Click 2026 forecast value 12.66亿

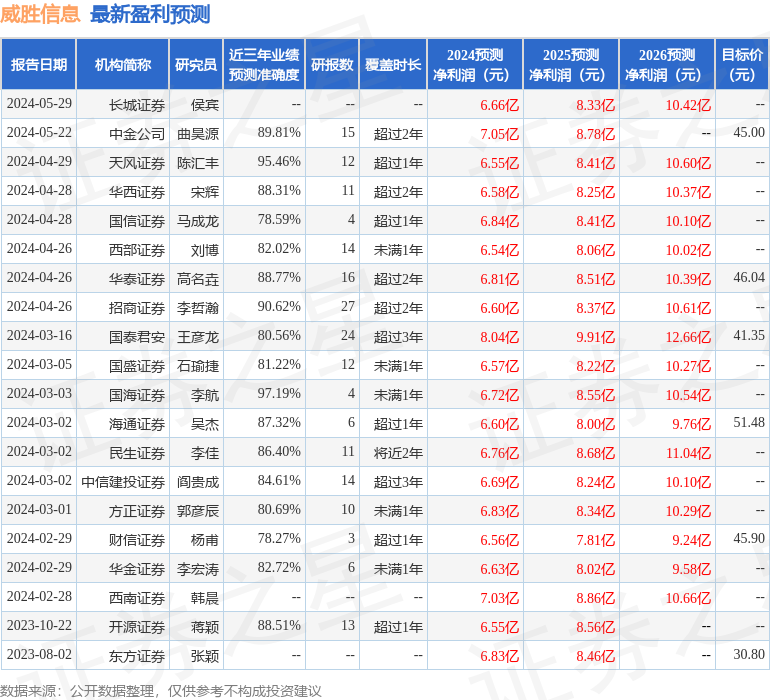click(x=688, y=337)
